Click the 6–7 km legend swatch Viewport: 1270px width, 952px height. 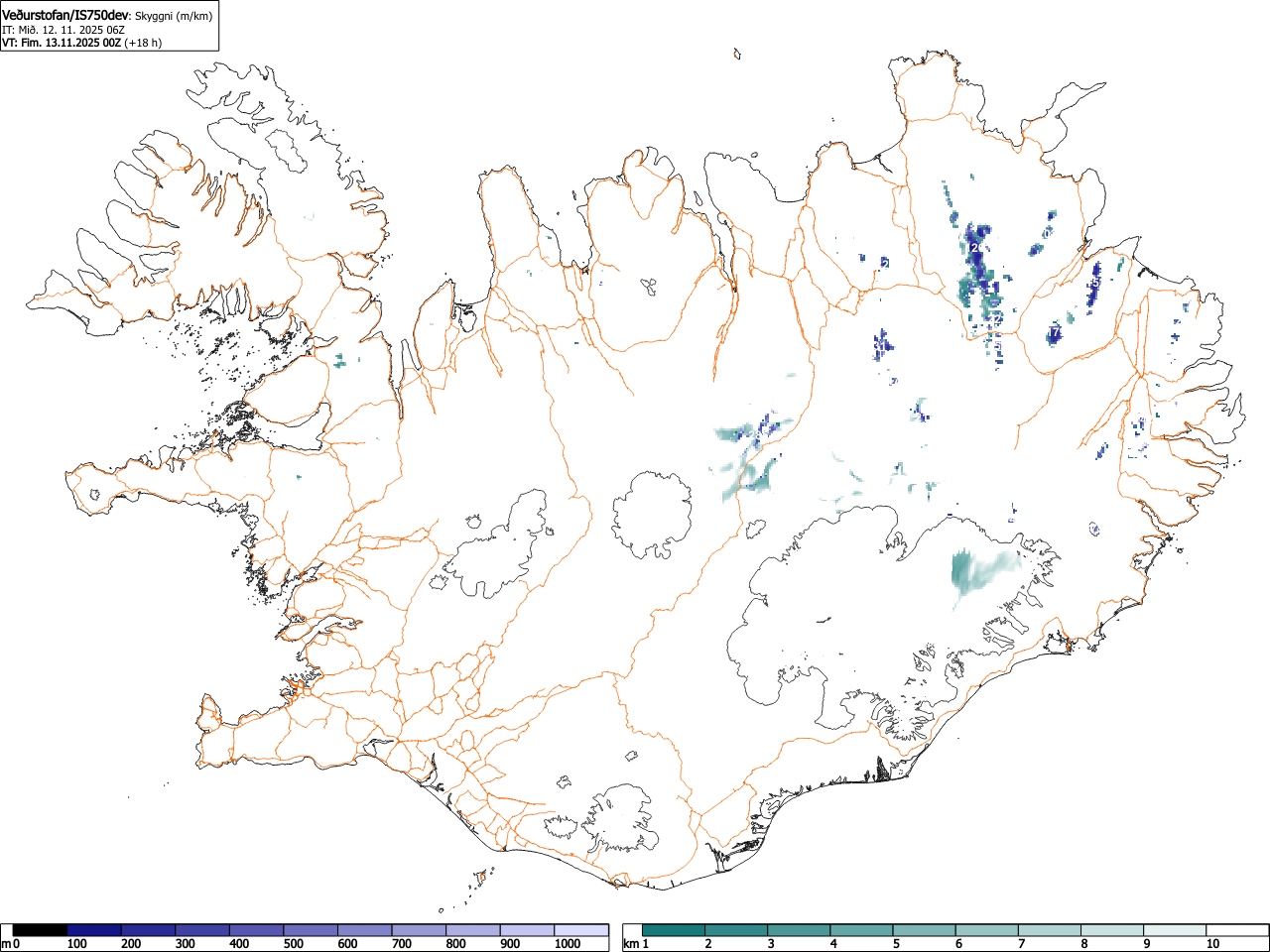[x=986, y=930]
